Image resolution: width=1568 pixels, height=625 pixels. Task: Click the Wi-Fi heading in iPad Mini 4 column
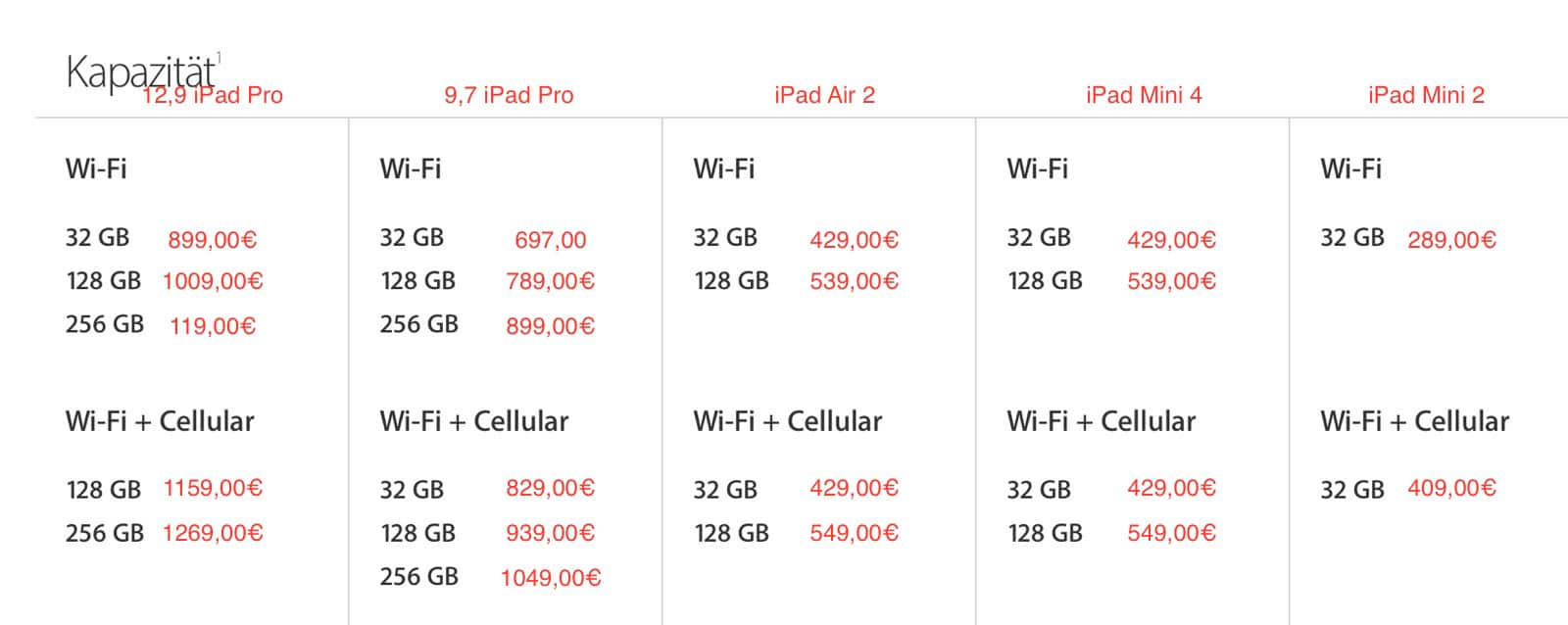1037,168
